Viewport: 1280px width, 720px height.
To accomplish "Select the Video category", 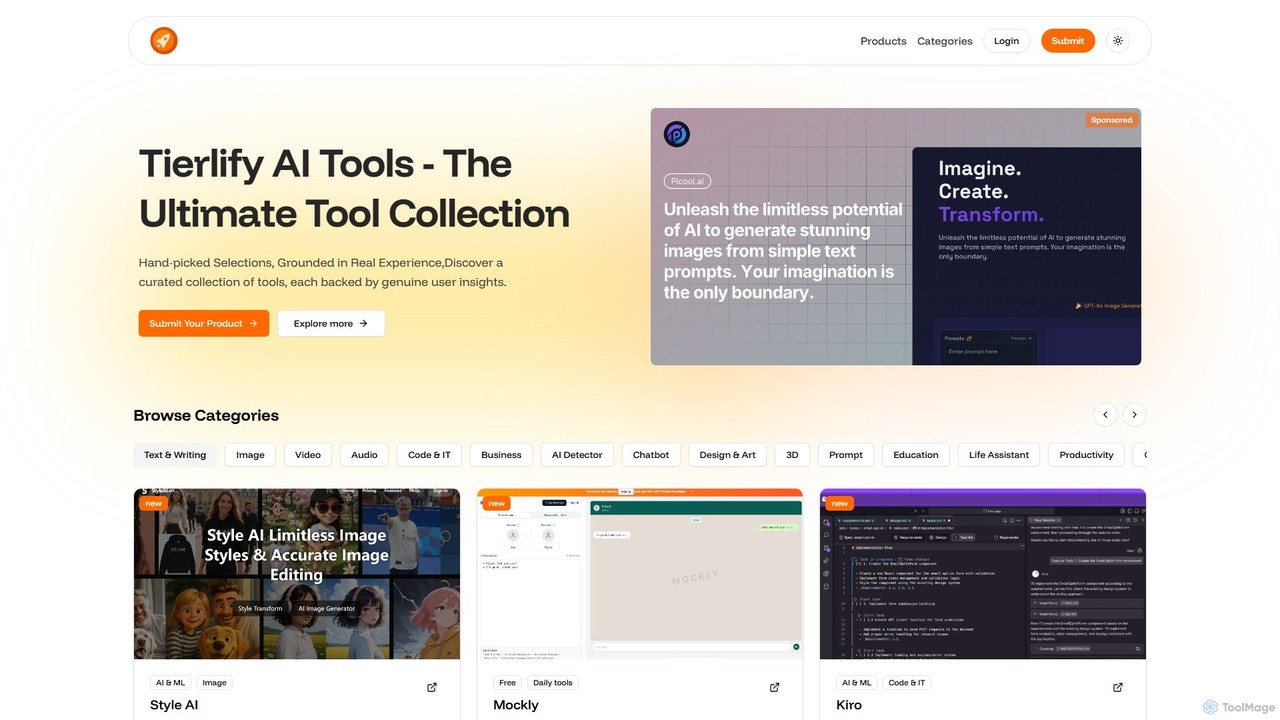I will 308,455.
